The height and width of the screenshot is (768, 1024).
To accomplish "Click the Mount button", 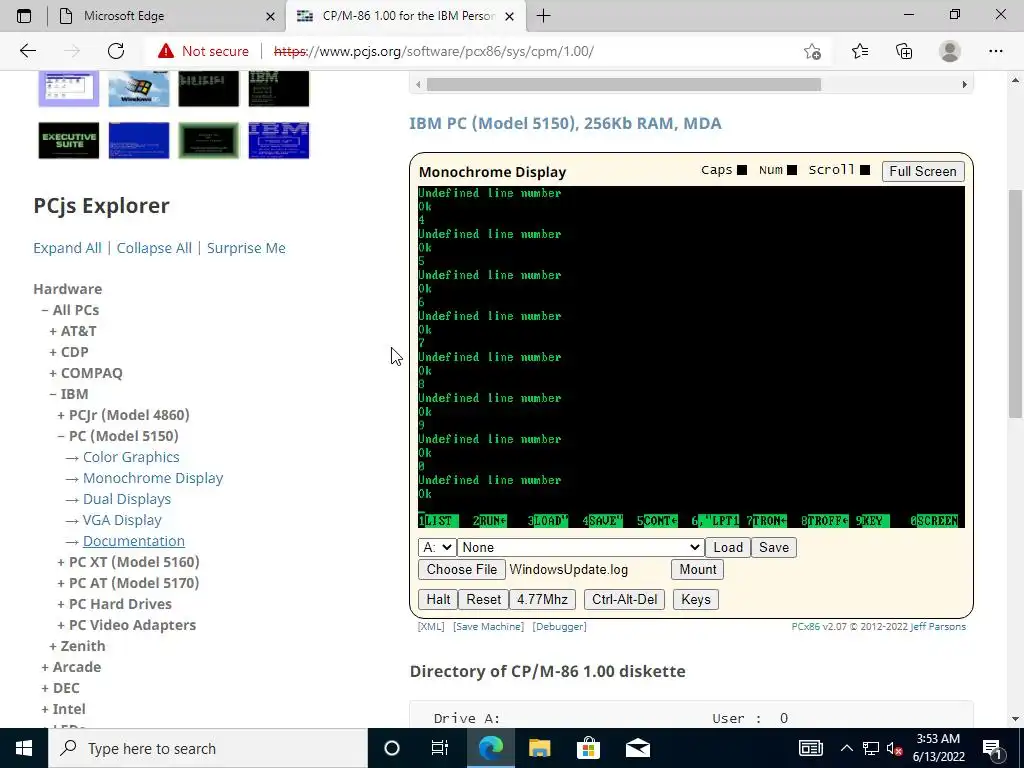I will pos(697,569).
